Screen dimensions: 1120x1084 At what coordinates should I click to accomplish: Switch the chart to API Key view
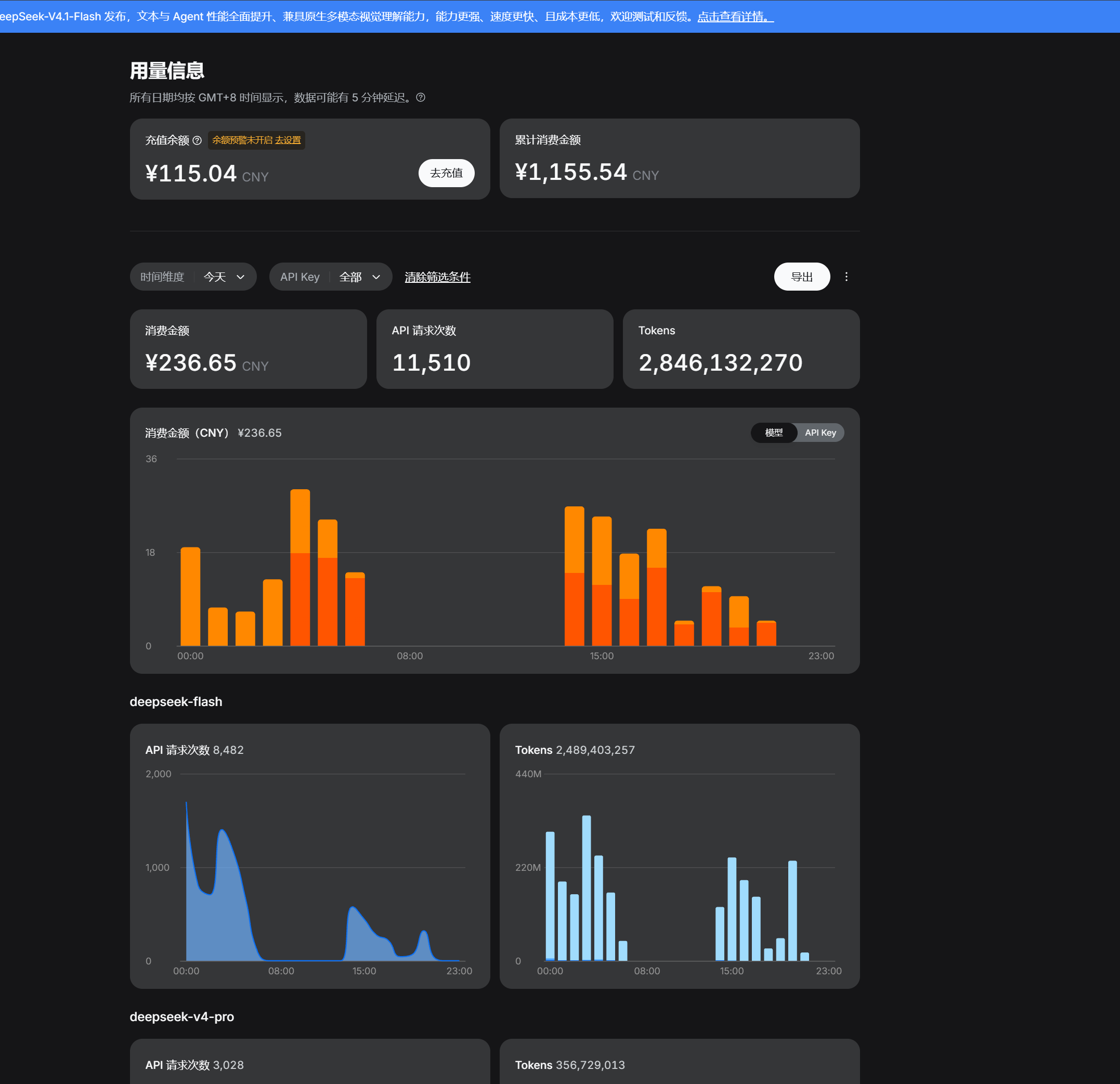pos(820,433)
